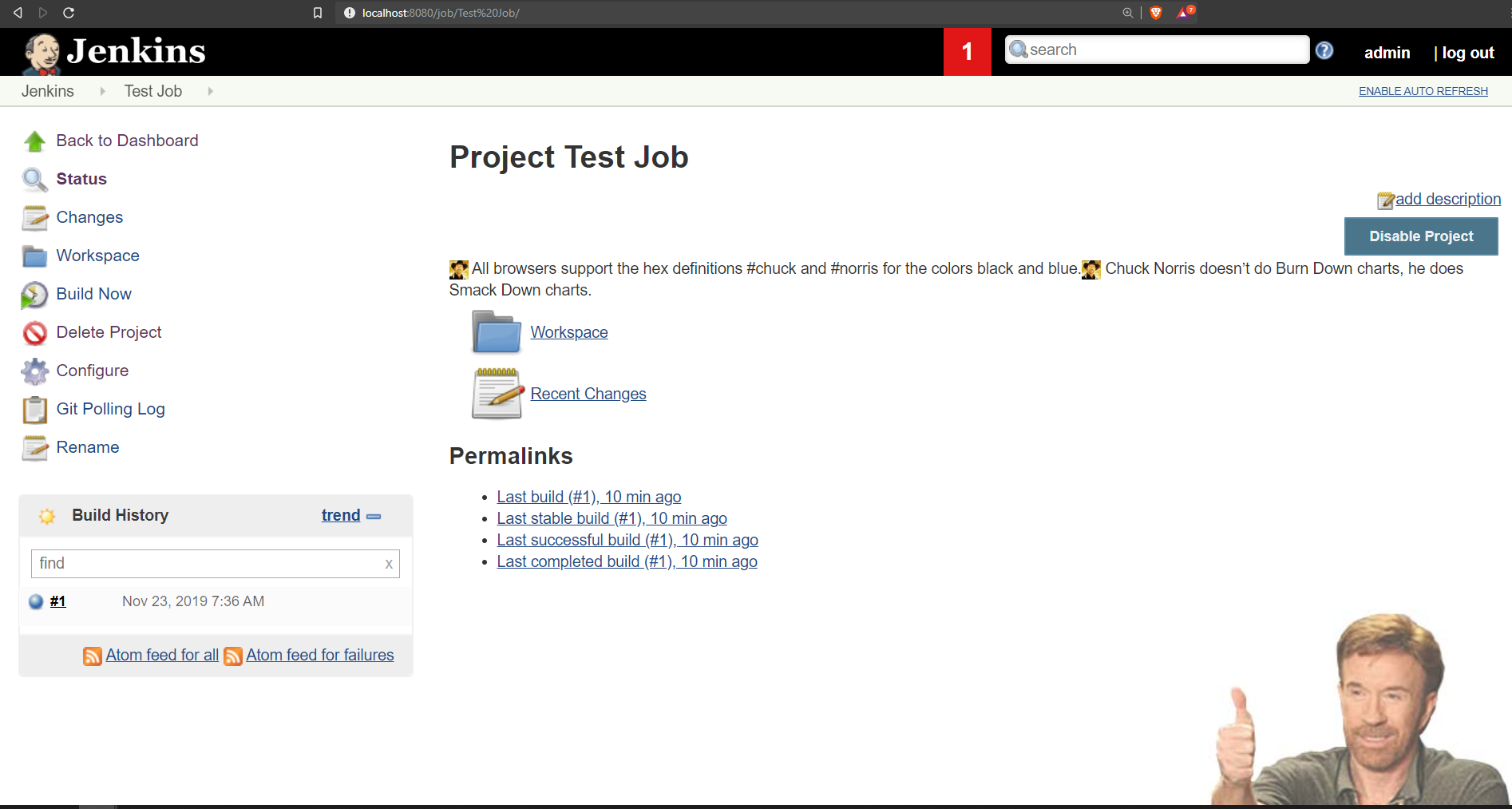Select Build Now in the sidebar

[94, 294]
